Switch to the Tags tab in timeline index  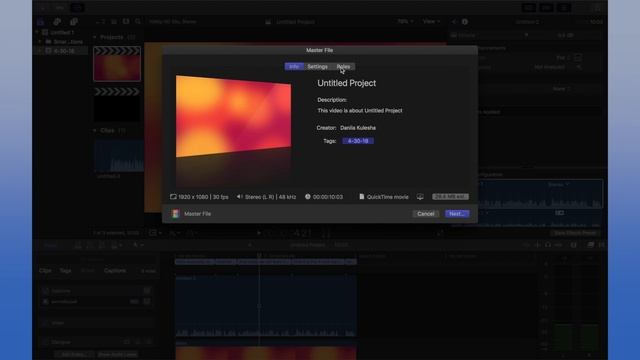65,271
